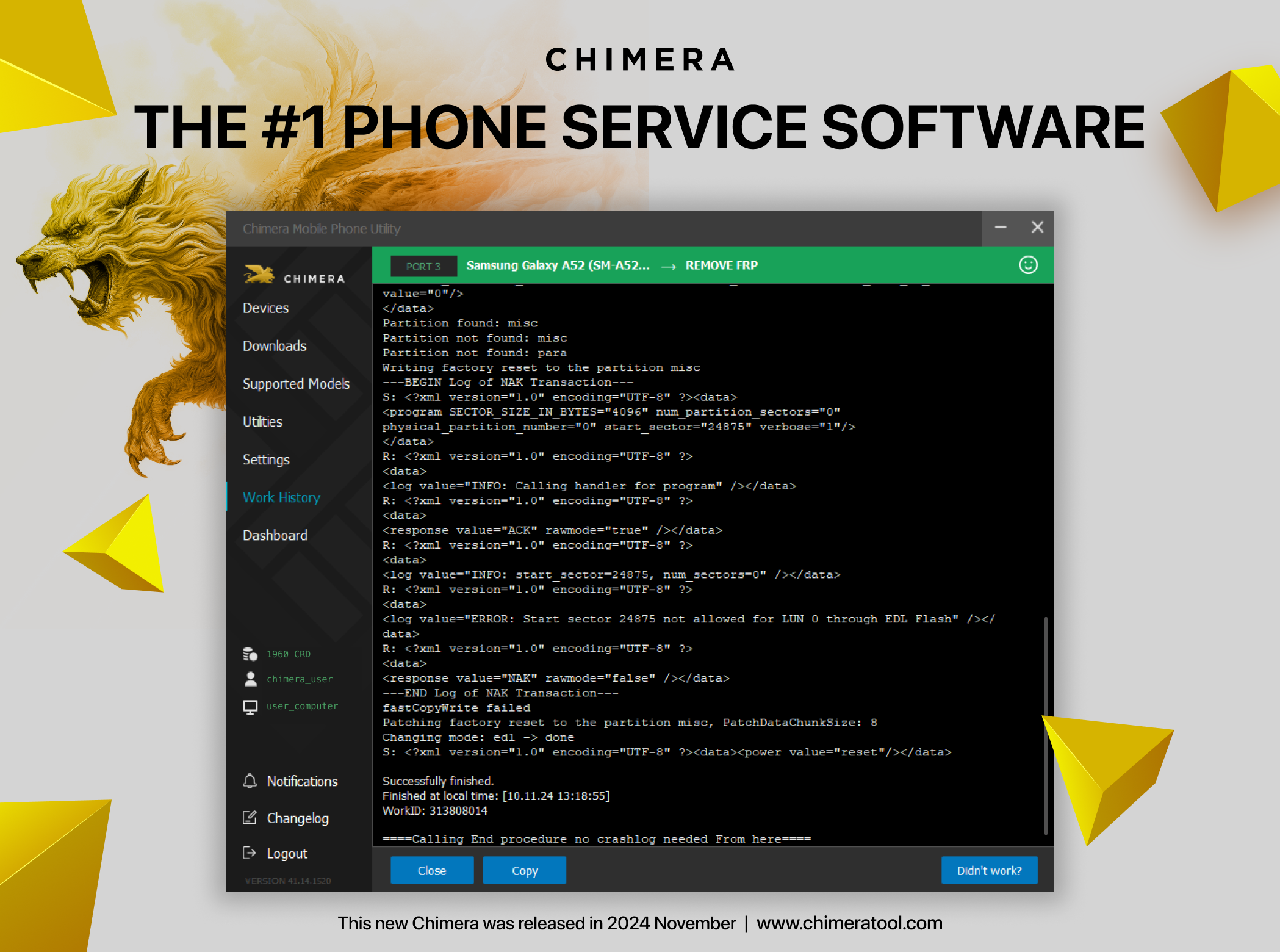This screenshot has height=952, width=1280.
Task: Close the REMOVE FRP log view
Action: click(x=431, y=870)
